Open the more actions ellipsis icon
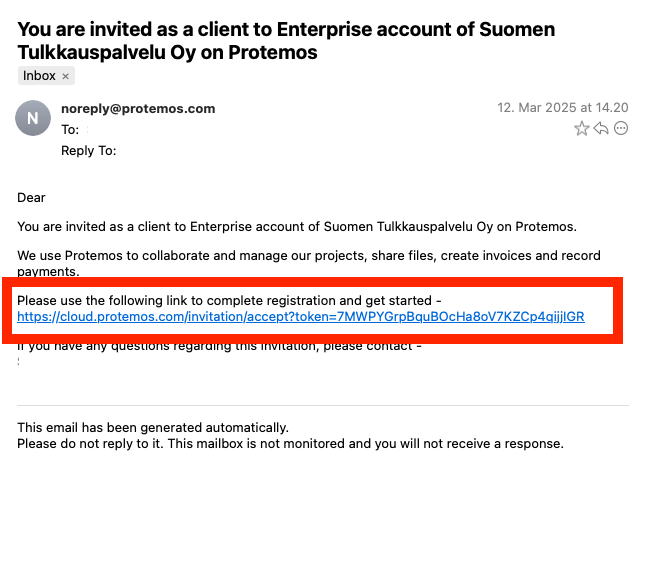Image resolution: width=647 pixels, height=570 pixels. coord(621,128)
